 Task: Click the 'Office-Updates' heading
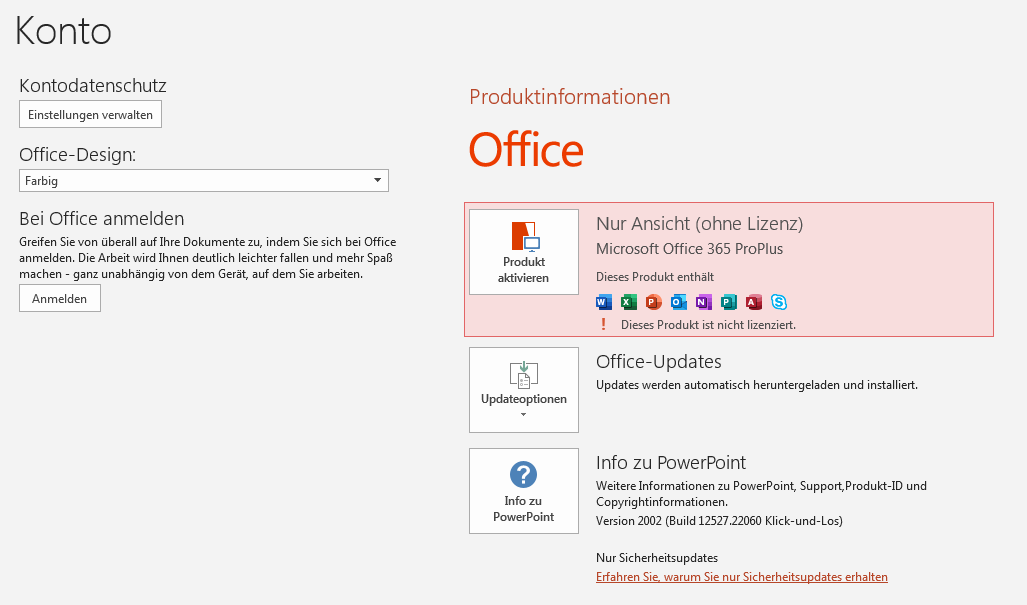click(658, 361)
